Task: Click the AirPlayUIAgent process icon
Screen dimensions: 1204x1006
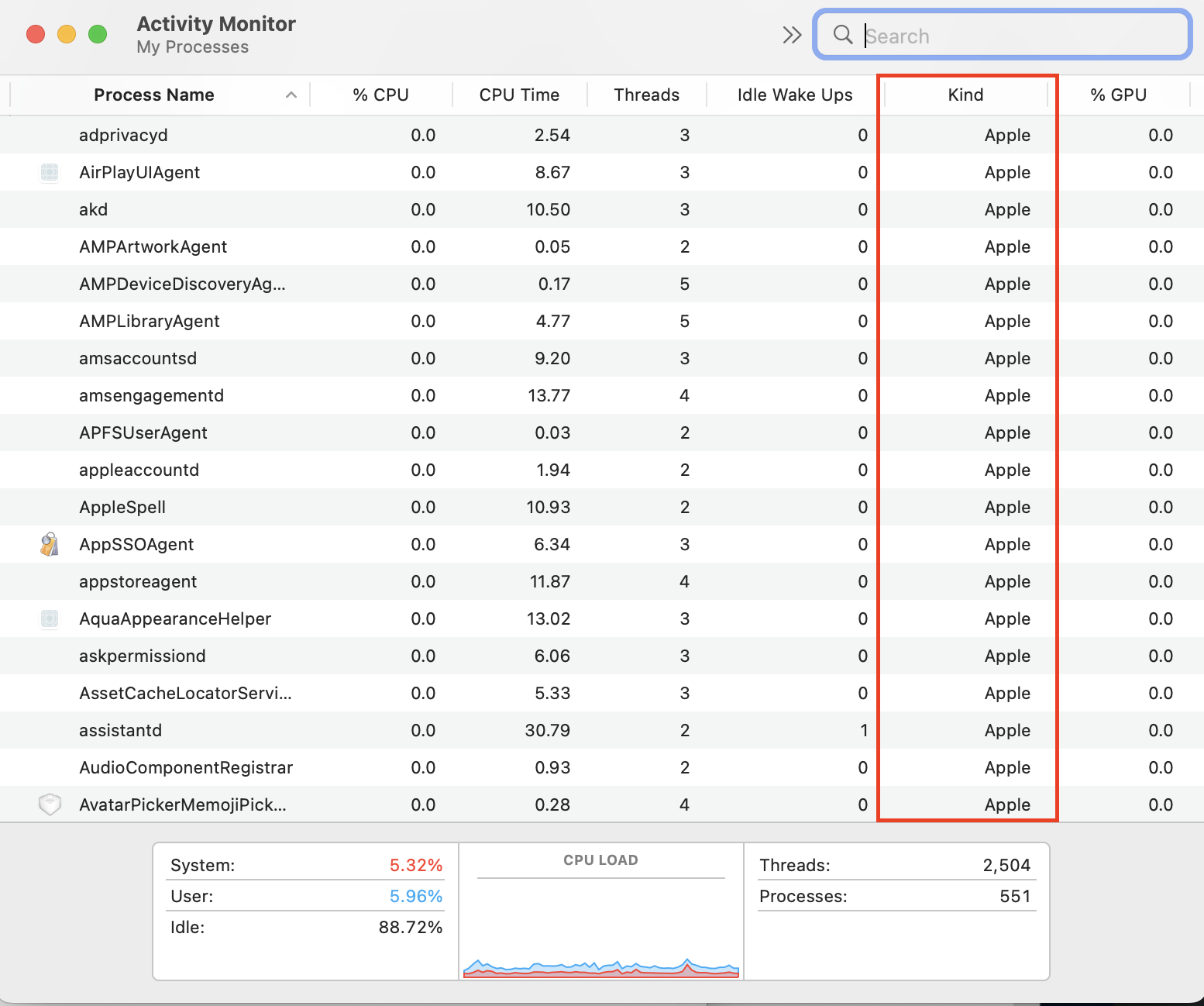Action: [50, 172]
